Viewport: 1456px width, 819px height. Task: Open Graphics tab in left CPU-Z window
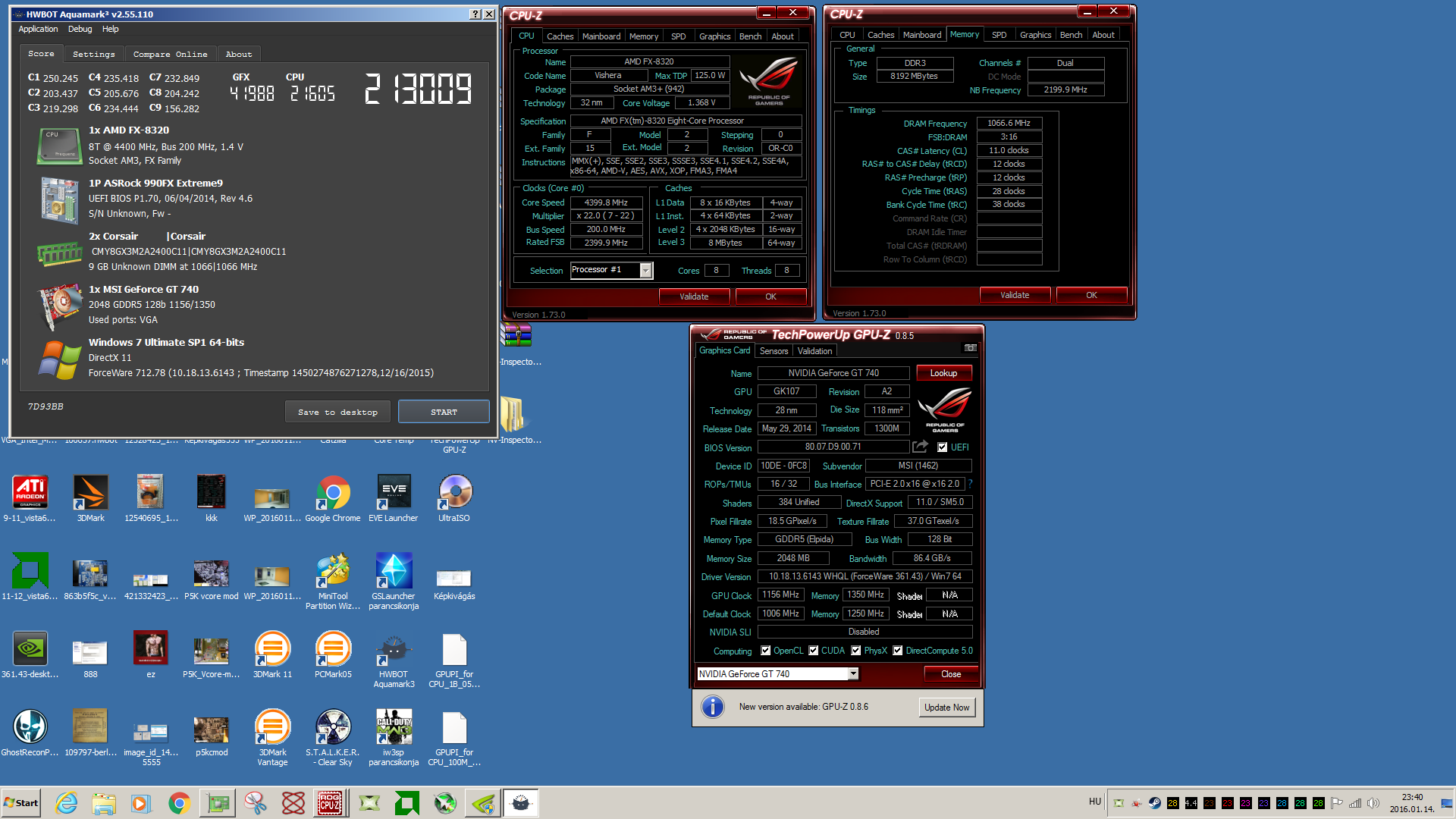pyautogui.click(x=714, y=36)
